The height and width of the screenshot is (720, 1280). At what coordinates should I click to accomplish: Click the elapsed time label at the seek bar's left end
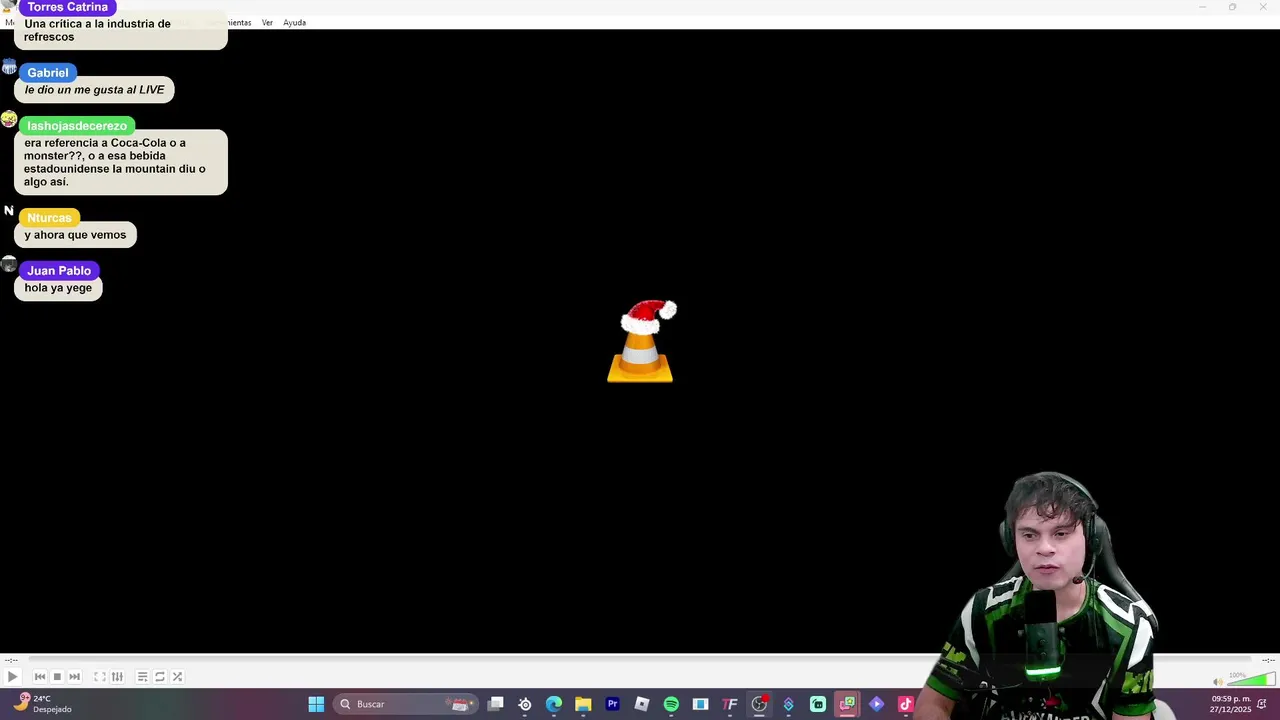[x=11, y=660]
